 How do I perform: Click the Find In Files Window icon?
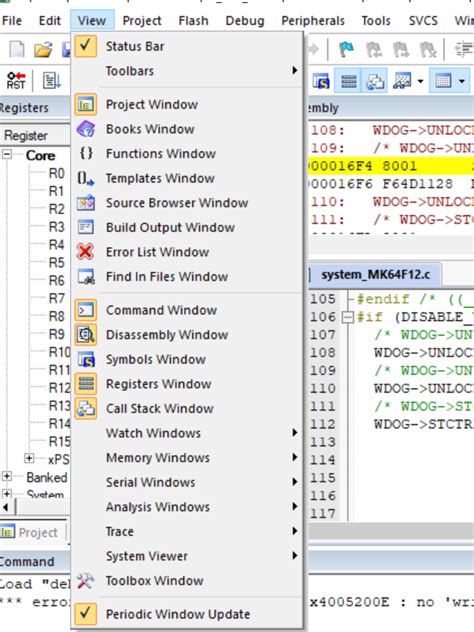pyautogui.click(x=86, y=276)
